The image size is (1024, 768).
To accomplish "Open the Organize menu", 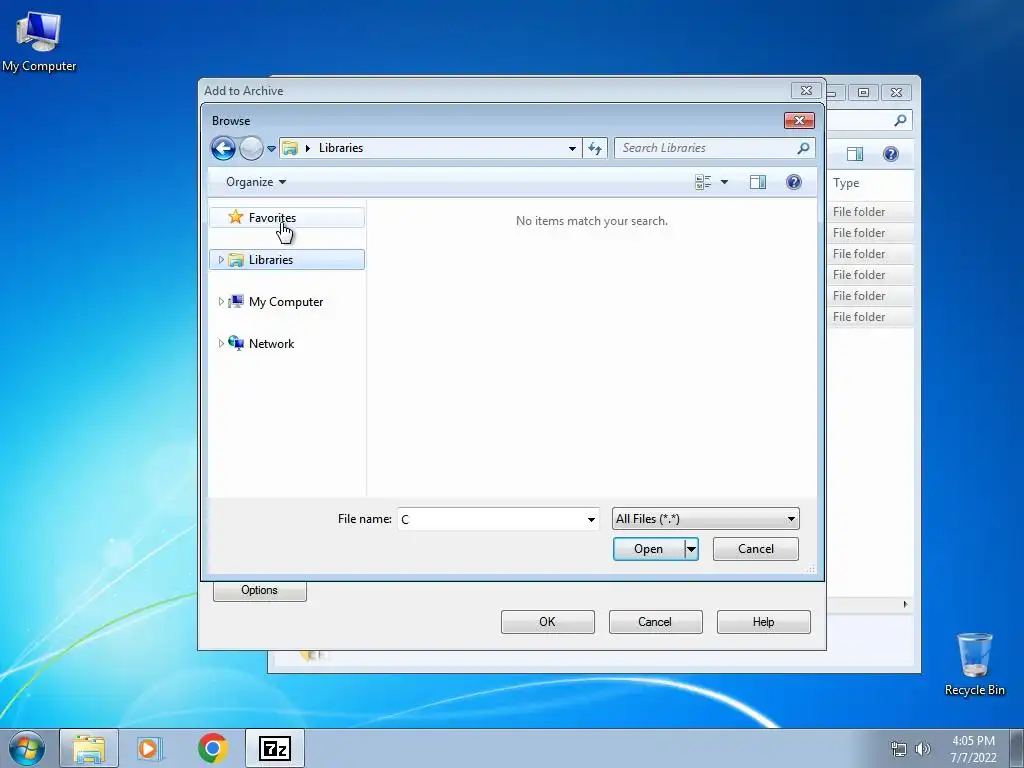I will [256, 182].
